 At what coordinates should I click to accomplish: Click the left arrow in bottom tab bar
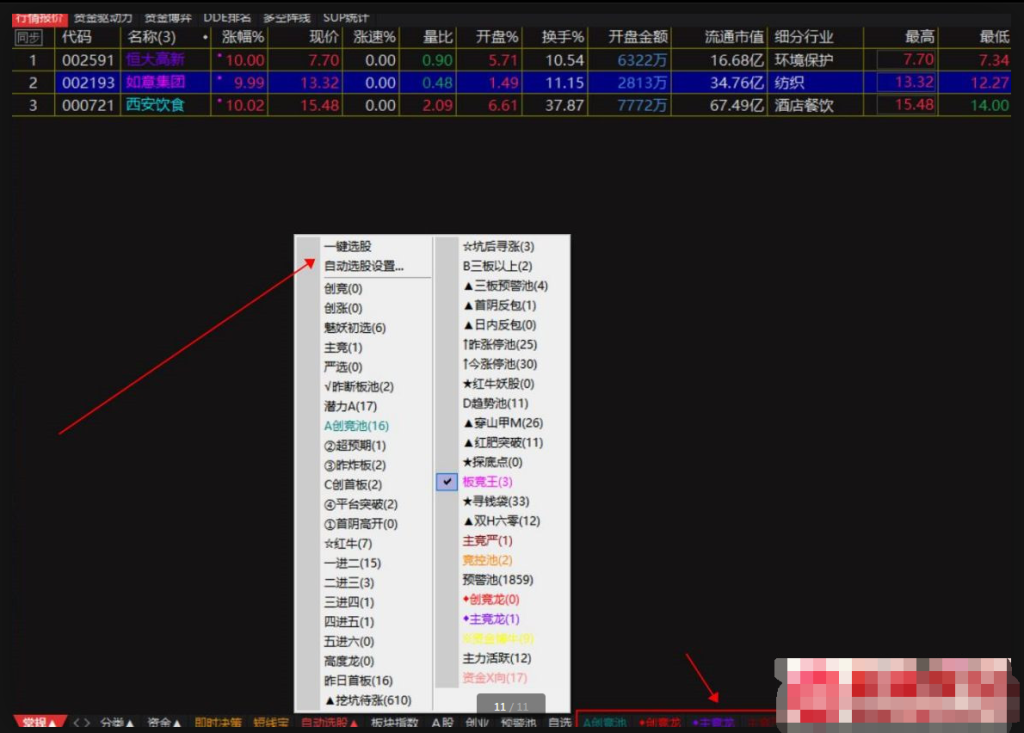(x=76, y=723)
